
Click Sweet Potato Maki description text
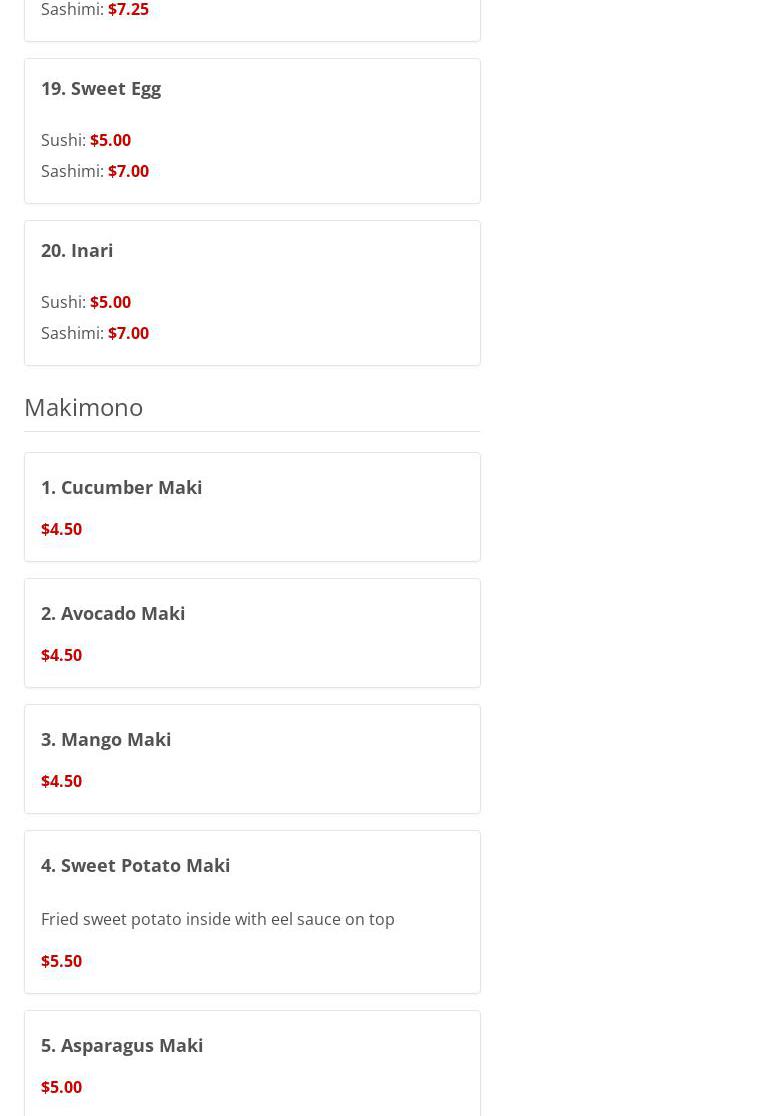[218, 920]
